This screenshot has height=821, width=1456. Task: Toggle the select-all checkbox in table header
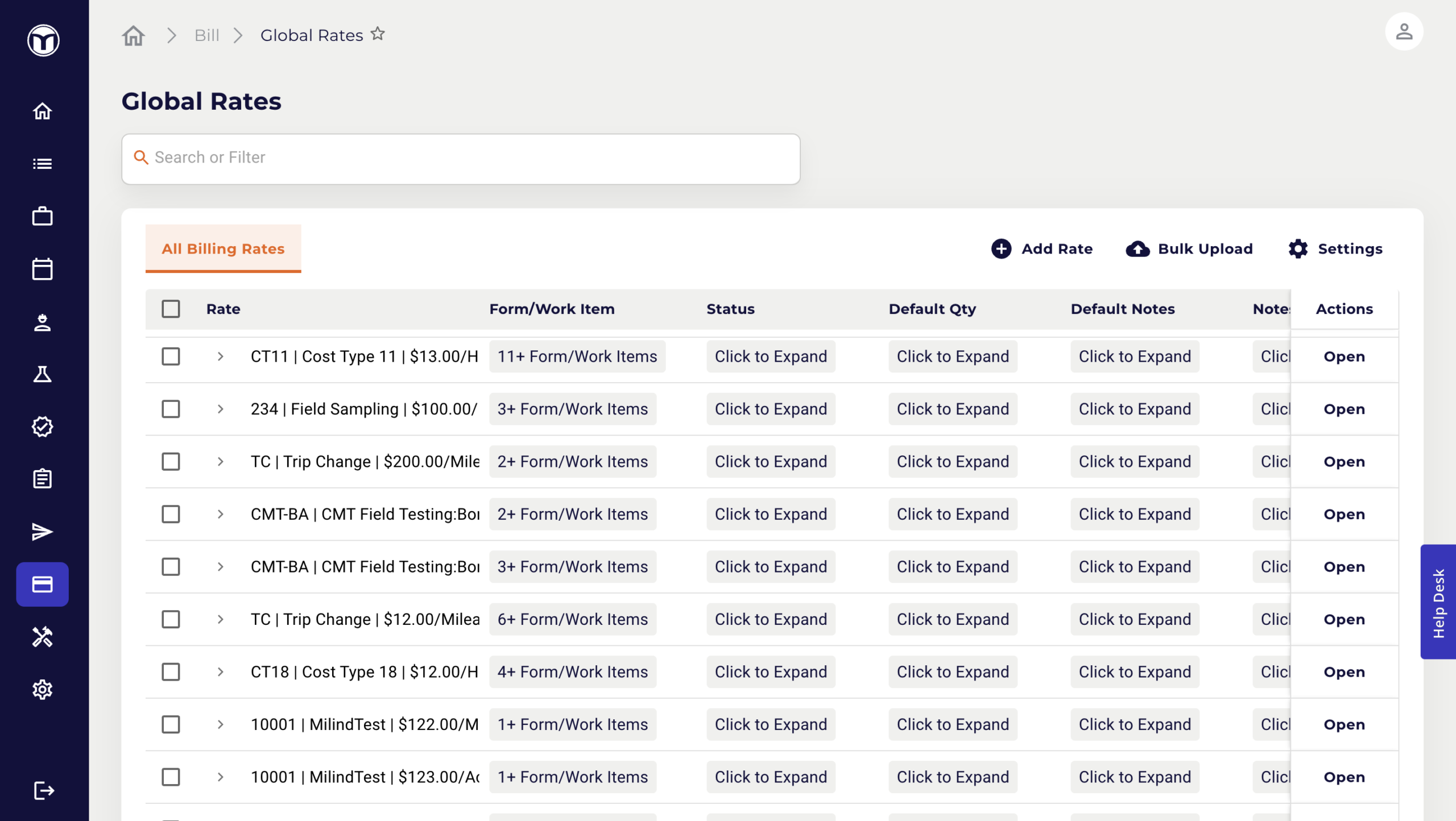171,309
